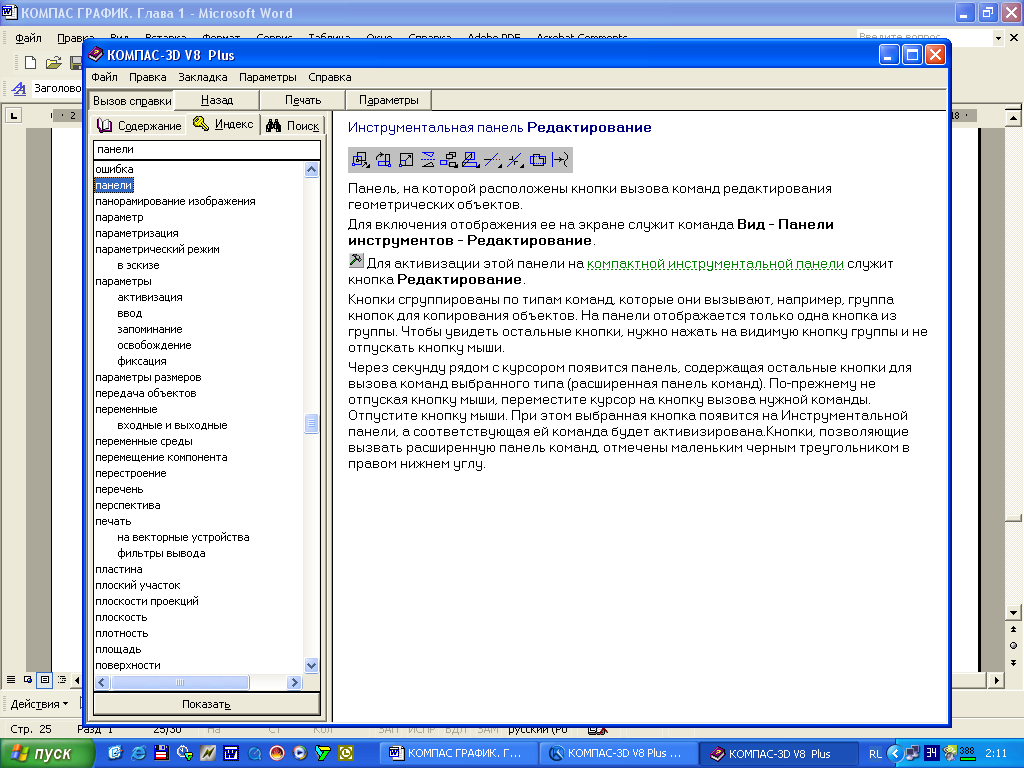The width and height of the screenshot is (1024, 768).
Task: Click Open folder icon in Word toolbar
Action: [54, 63]
